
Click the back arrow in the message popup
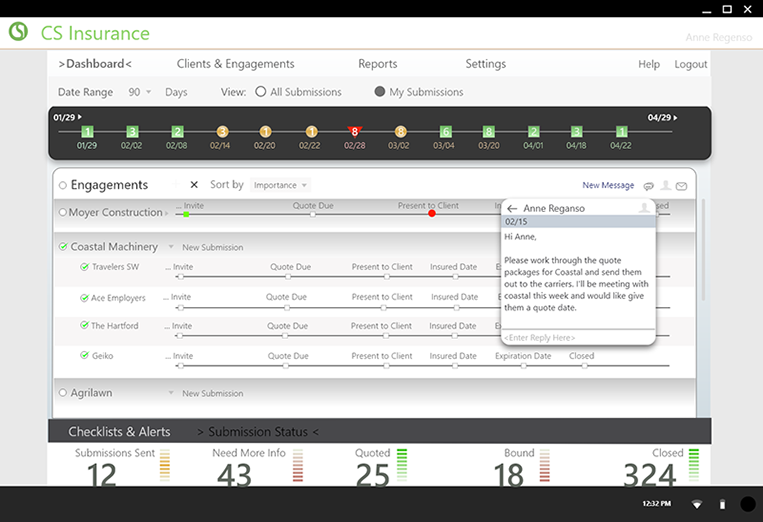(x=512, y=208)
